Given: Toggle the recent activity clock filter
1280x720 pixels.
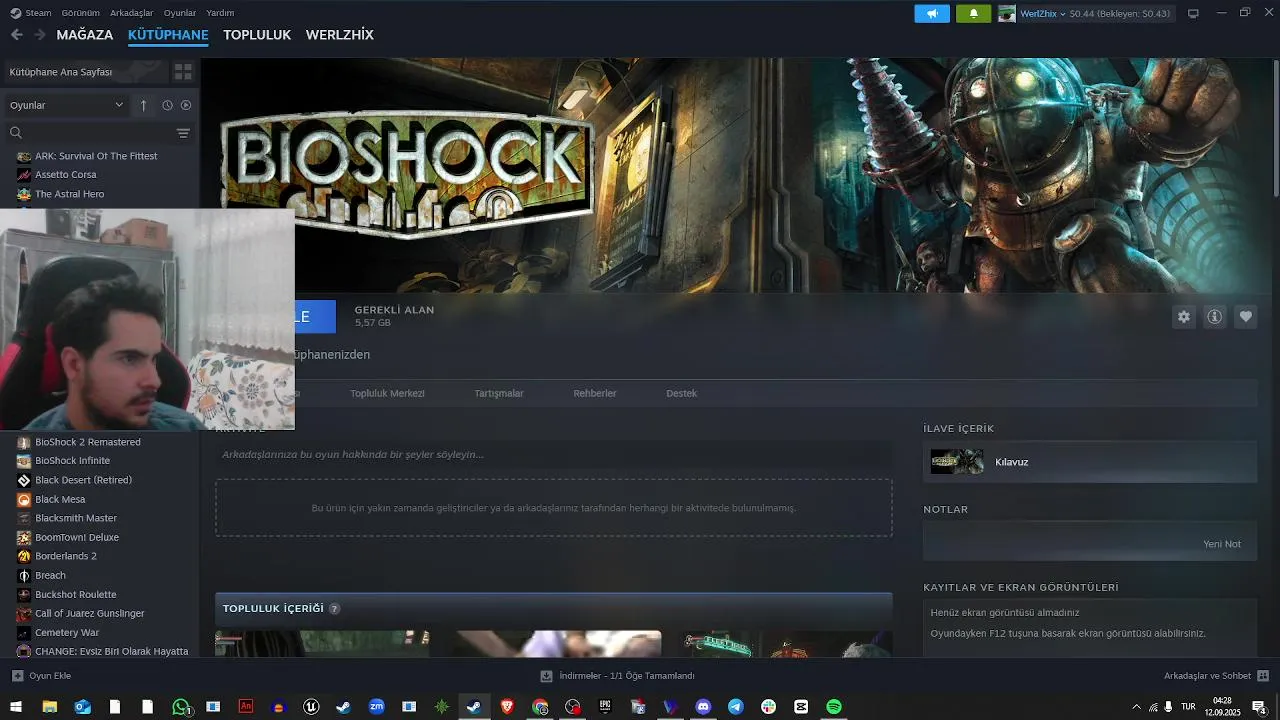Looking at the screenshot, I should tap(167, 105).
